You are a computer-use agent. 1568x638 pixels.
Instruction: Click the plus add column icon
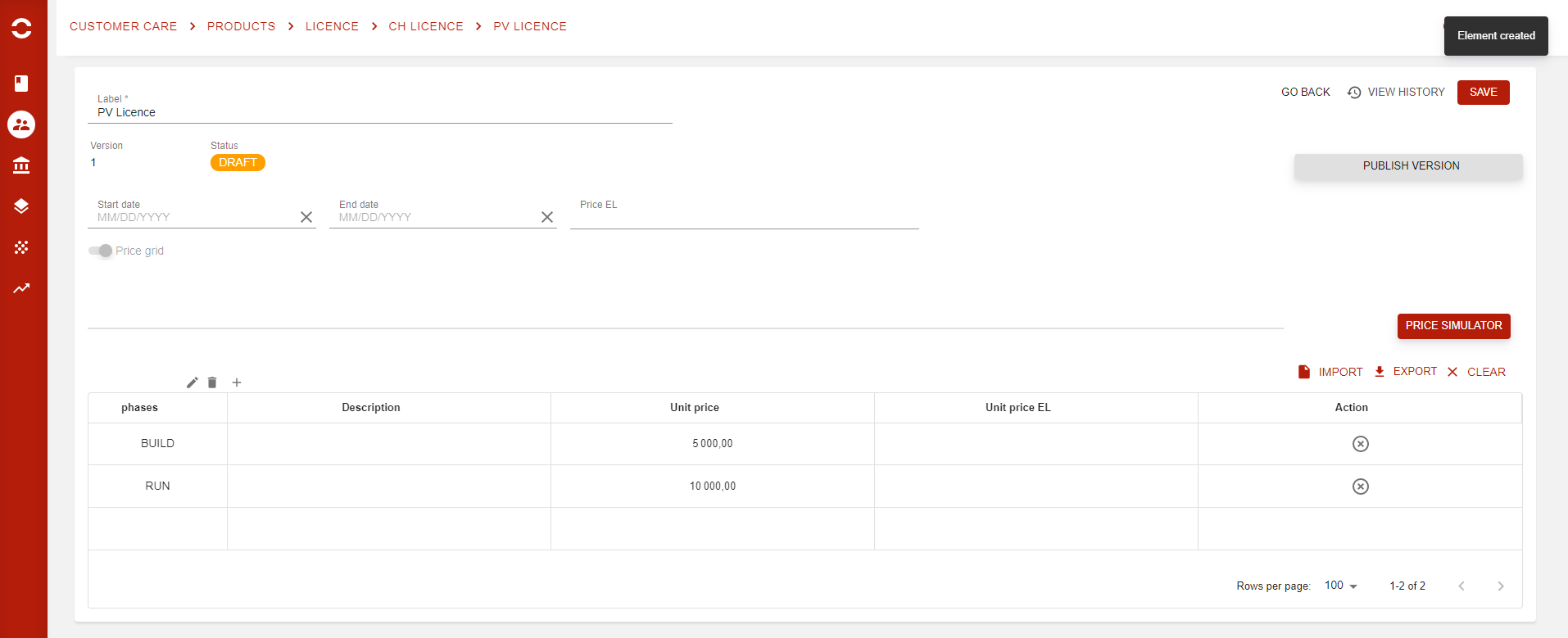click(237, 382)
